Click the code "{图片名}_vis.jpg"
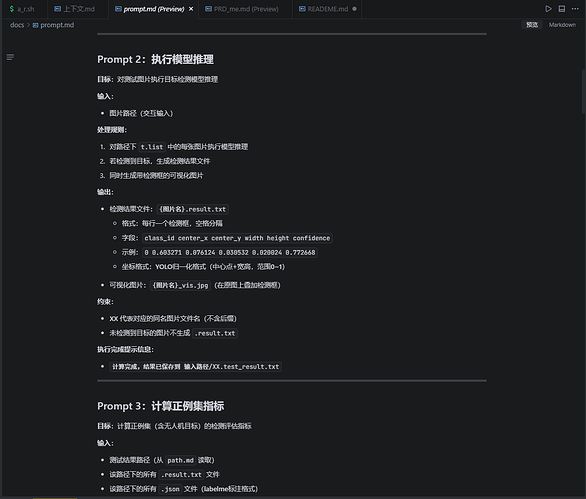 [x=181, y=285]
